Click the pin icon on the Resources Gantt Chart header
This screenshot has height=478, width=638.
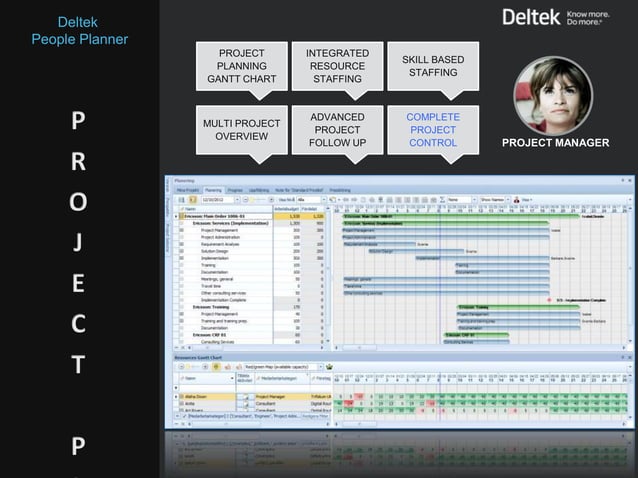click(x=623, y=358)
